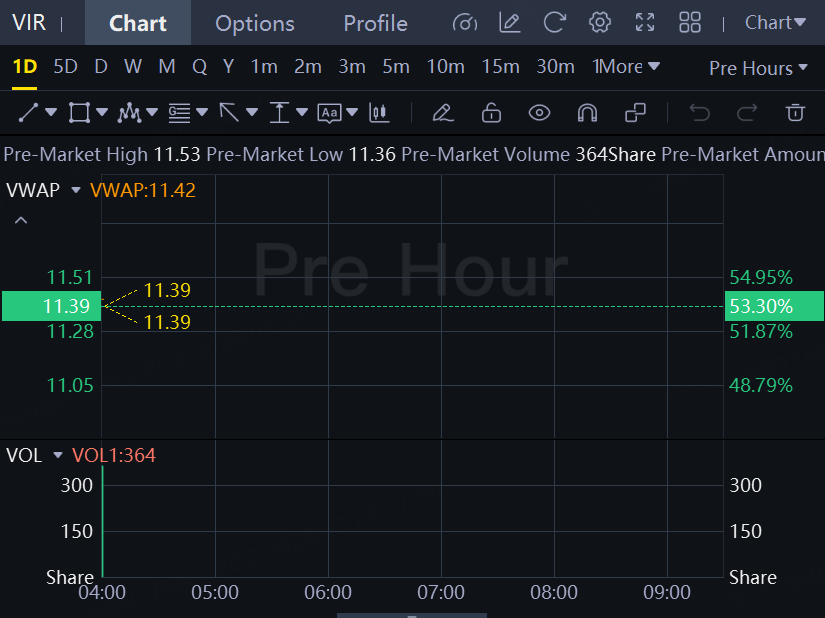Switch to the Options tab
This screenshot has height=618, width=825.
click(x=255, y=23)
